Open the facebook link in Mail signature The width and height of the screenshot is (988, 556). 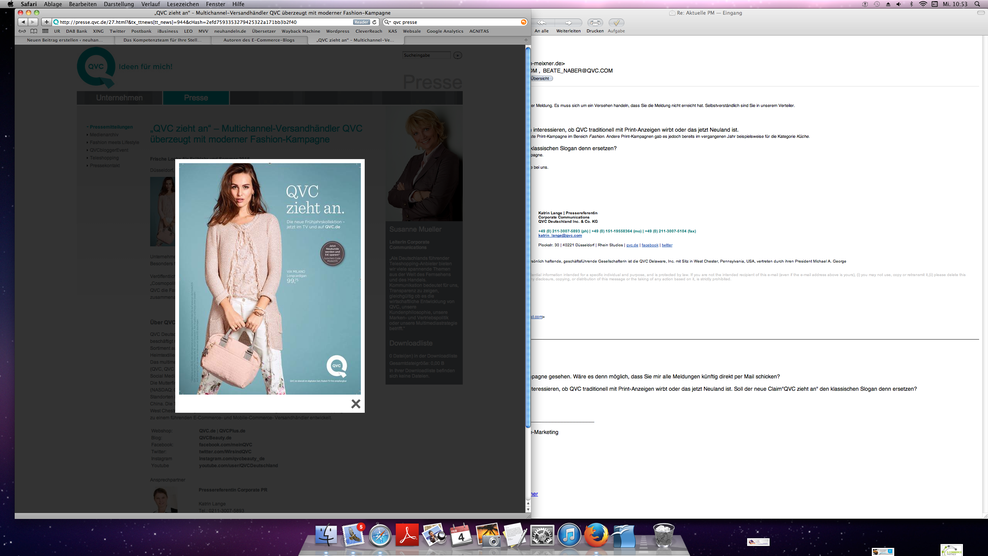(x=650, y=245)
